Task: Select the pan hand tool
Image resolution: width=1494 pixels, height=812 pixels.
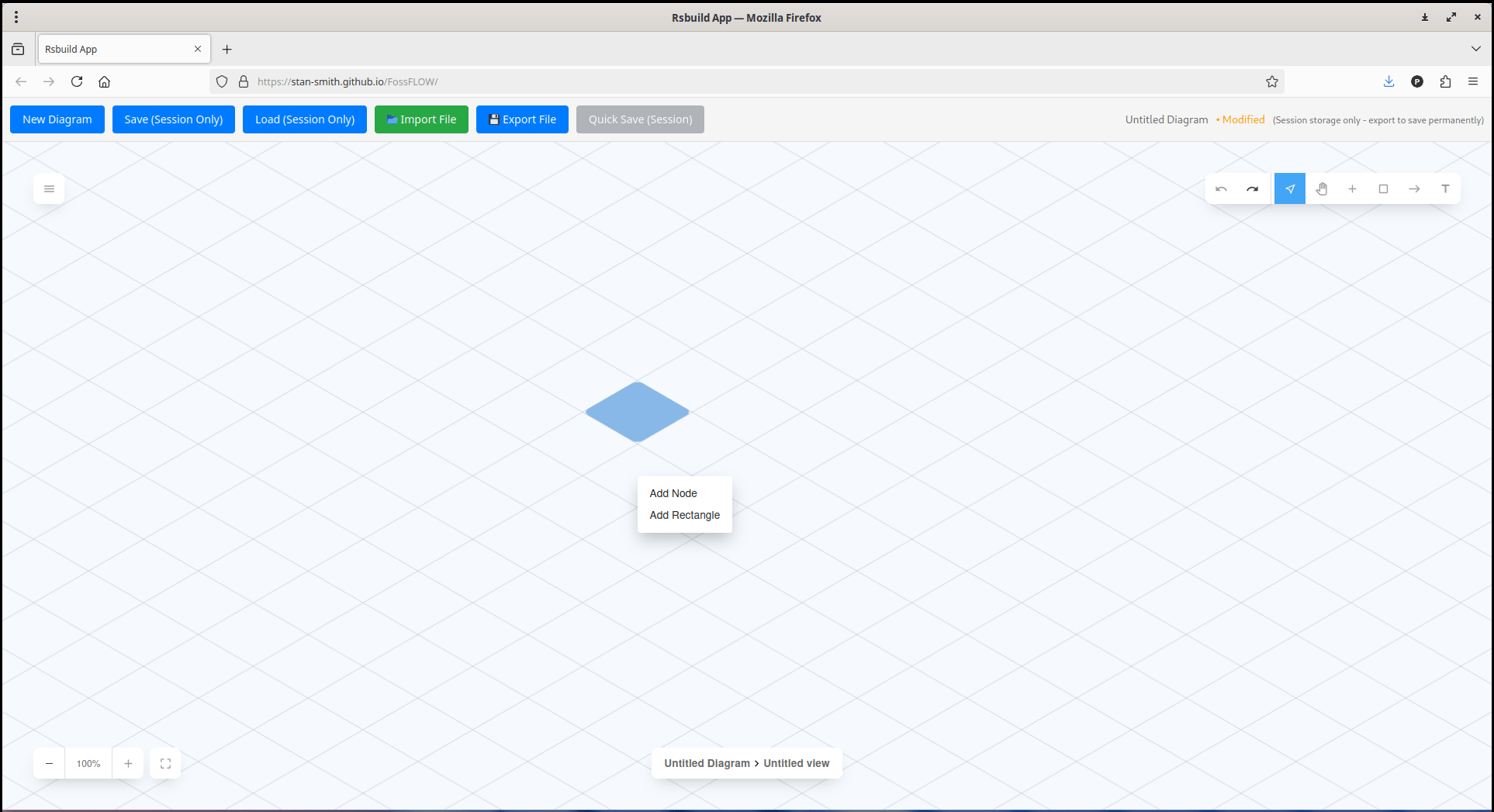Action: pos(1322,188)
